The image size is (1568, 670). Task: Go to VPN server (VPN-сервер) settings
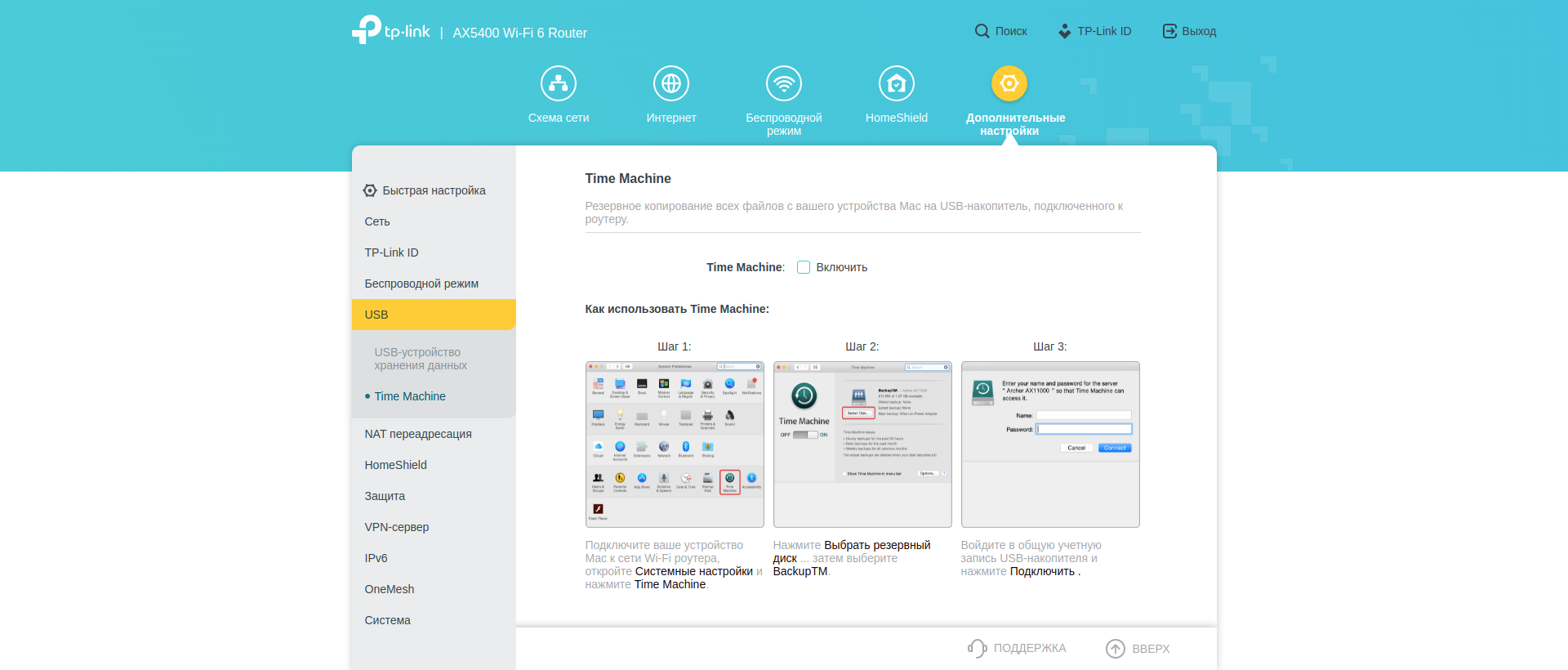tap(397, 527)
